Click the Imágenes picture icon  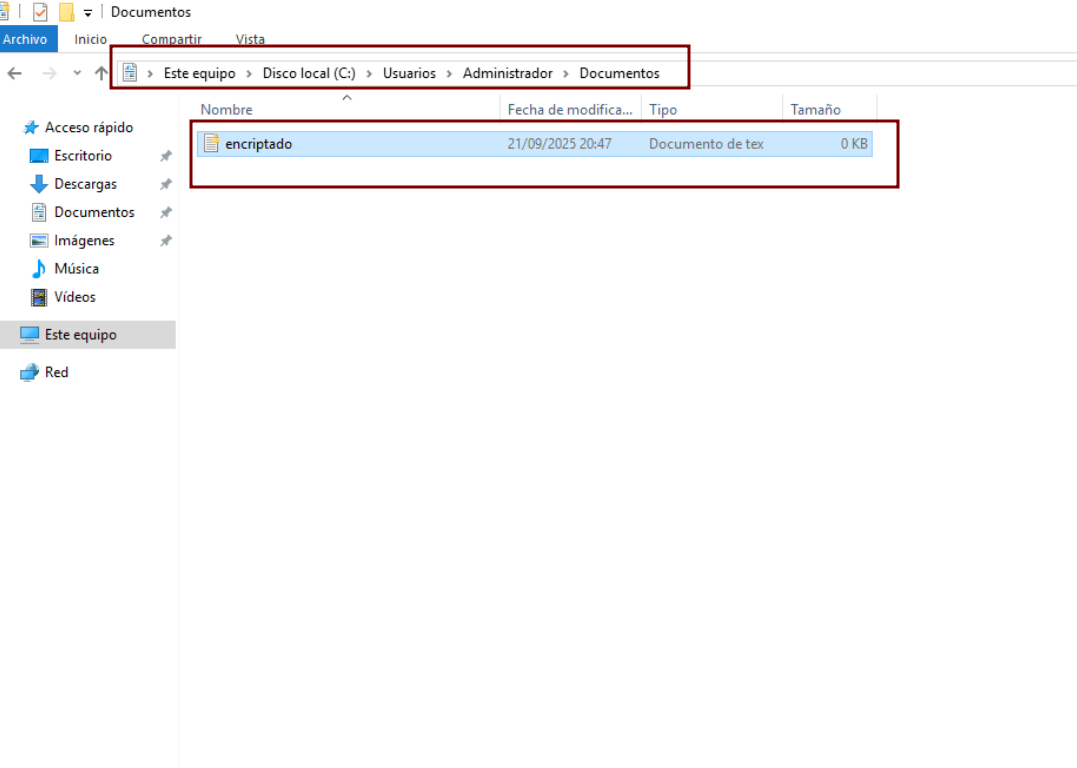click(39, 240)
